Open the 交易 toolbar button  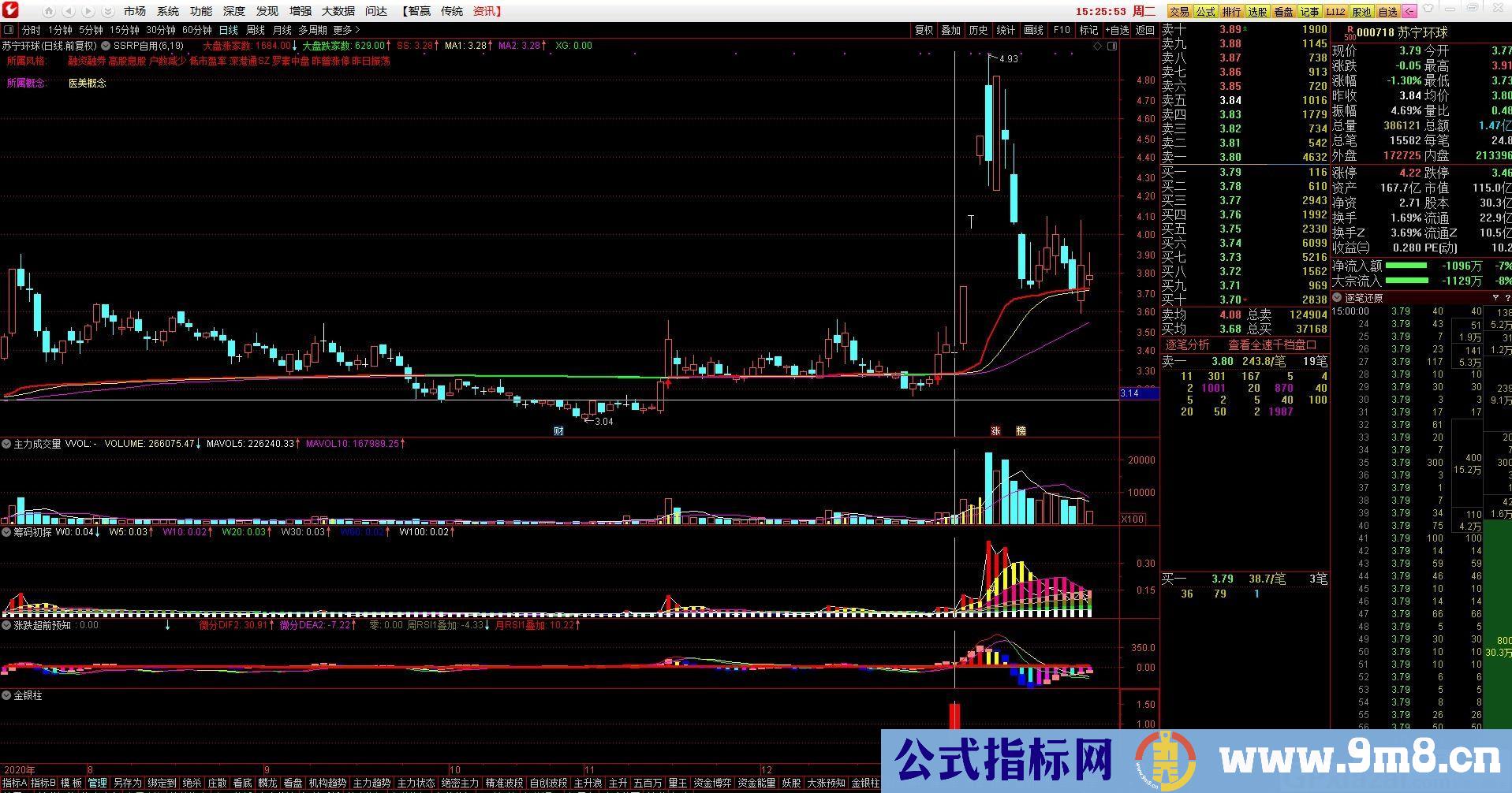[1178, 11]
